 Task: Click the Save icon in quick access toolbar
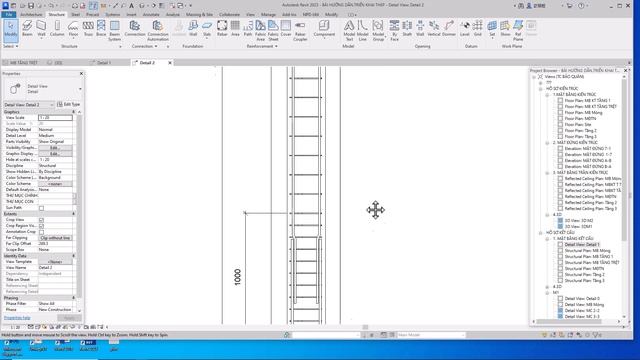[31, 6]
